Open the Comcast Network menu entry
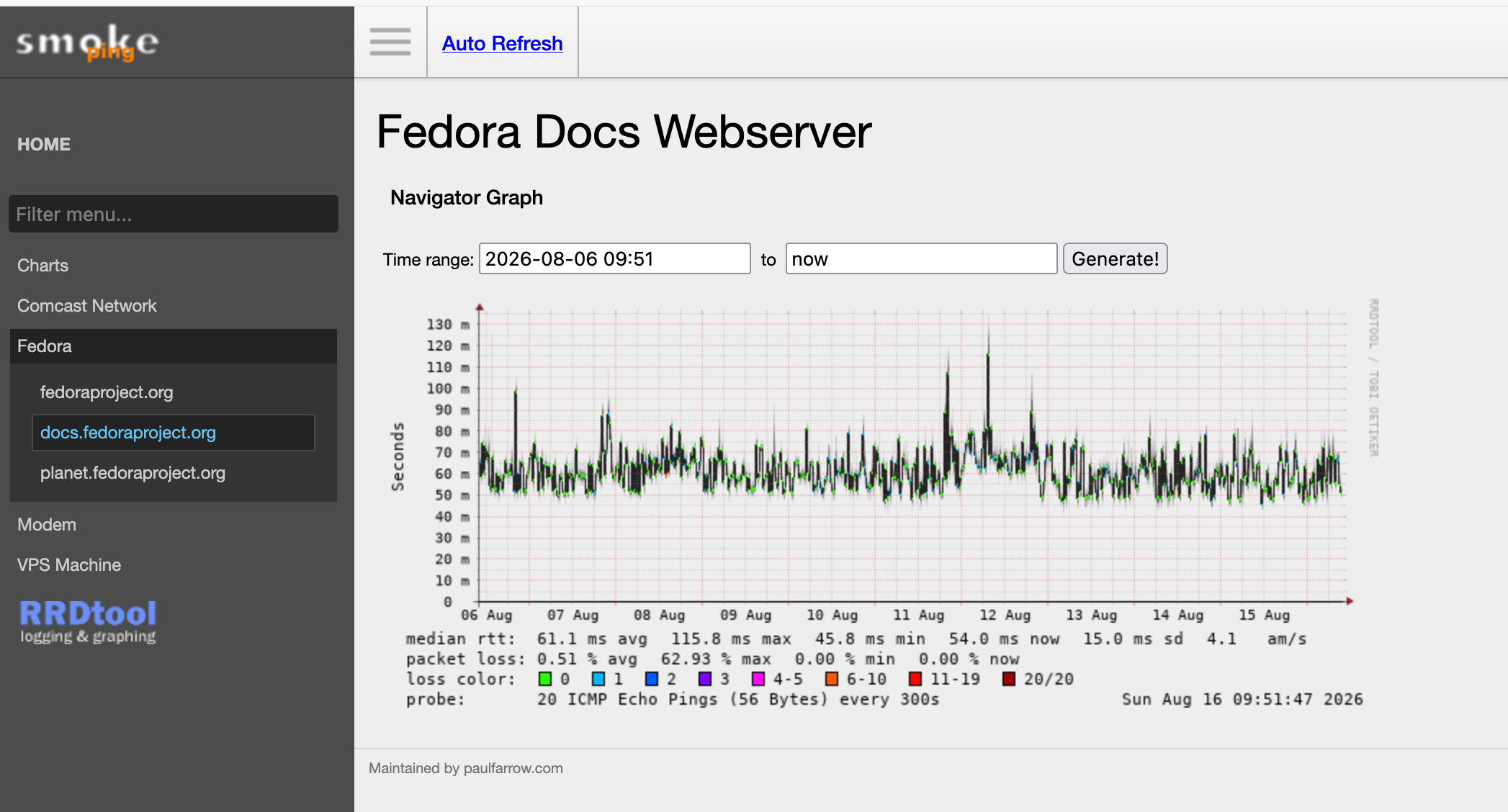This screenshot has height=812, width=1508. click(87, 305)
